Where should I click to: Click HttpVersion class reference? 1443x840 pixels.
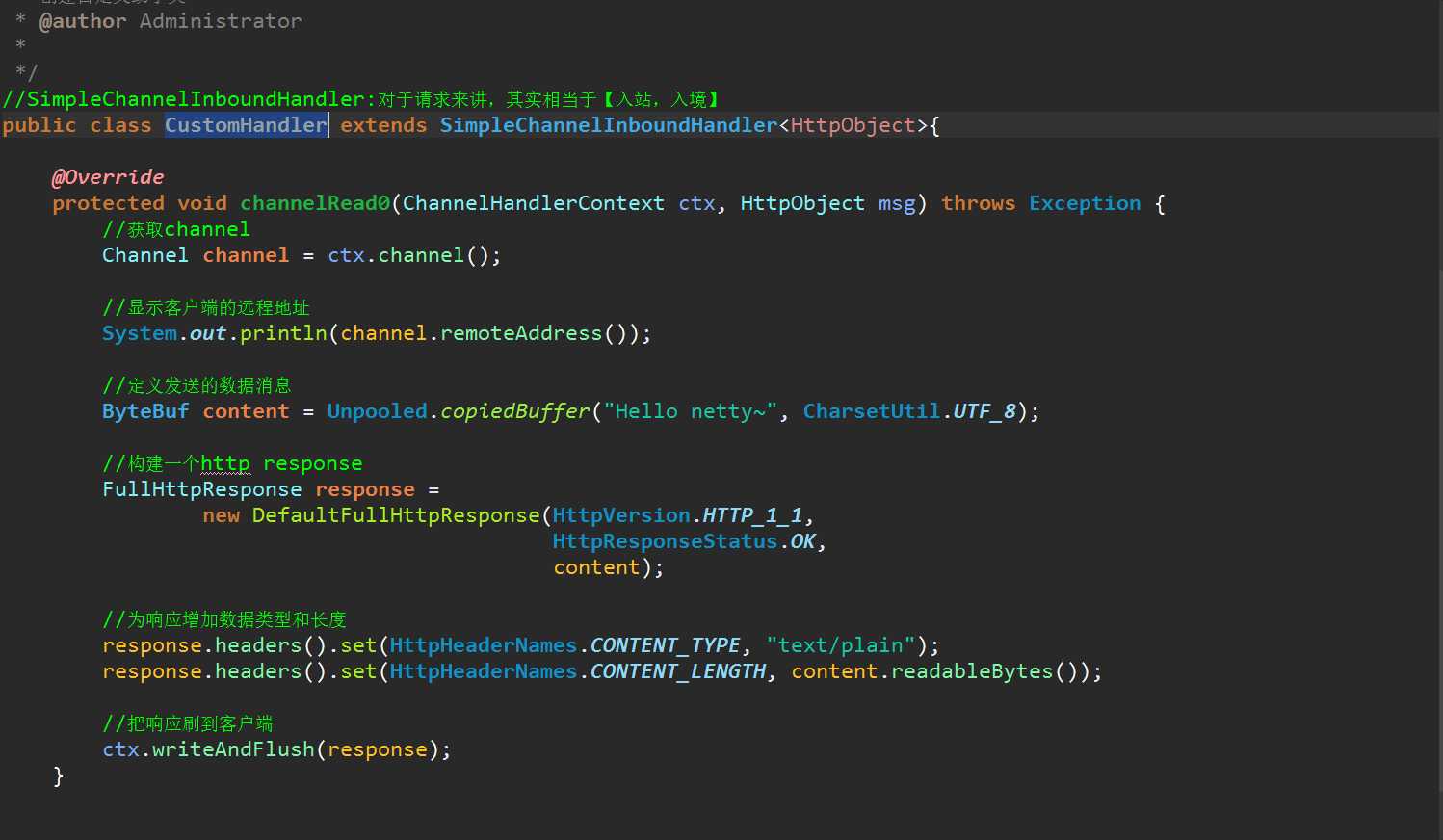pos(621,515)
